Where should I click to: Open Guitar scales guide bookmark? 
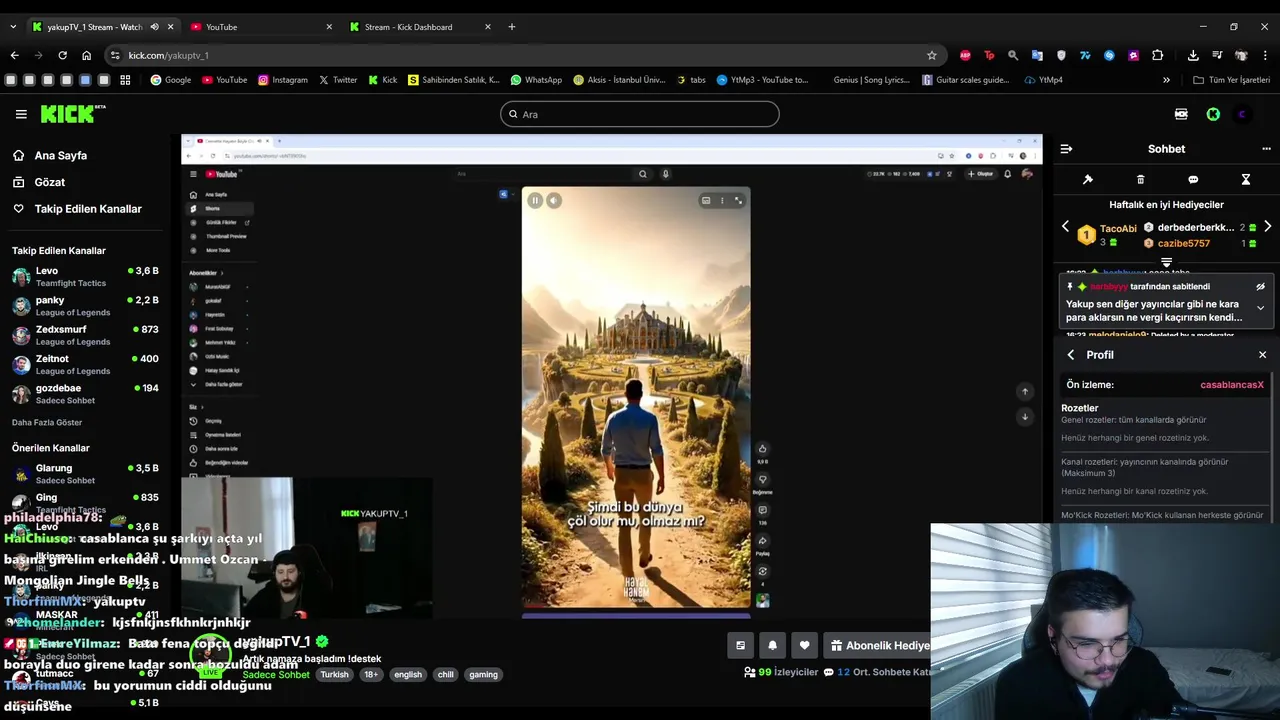966,80
